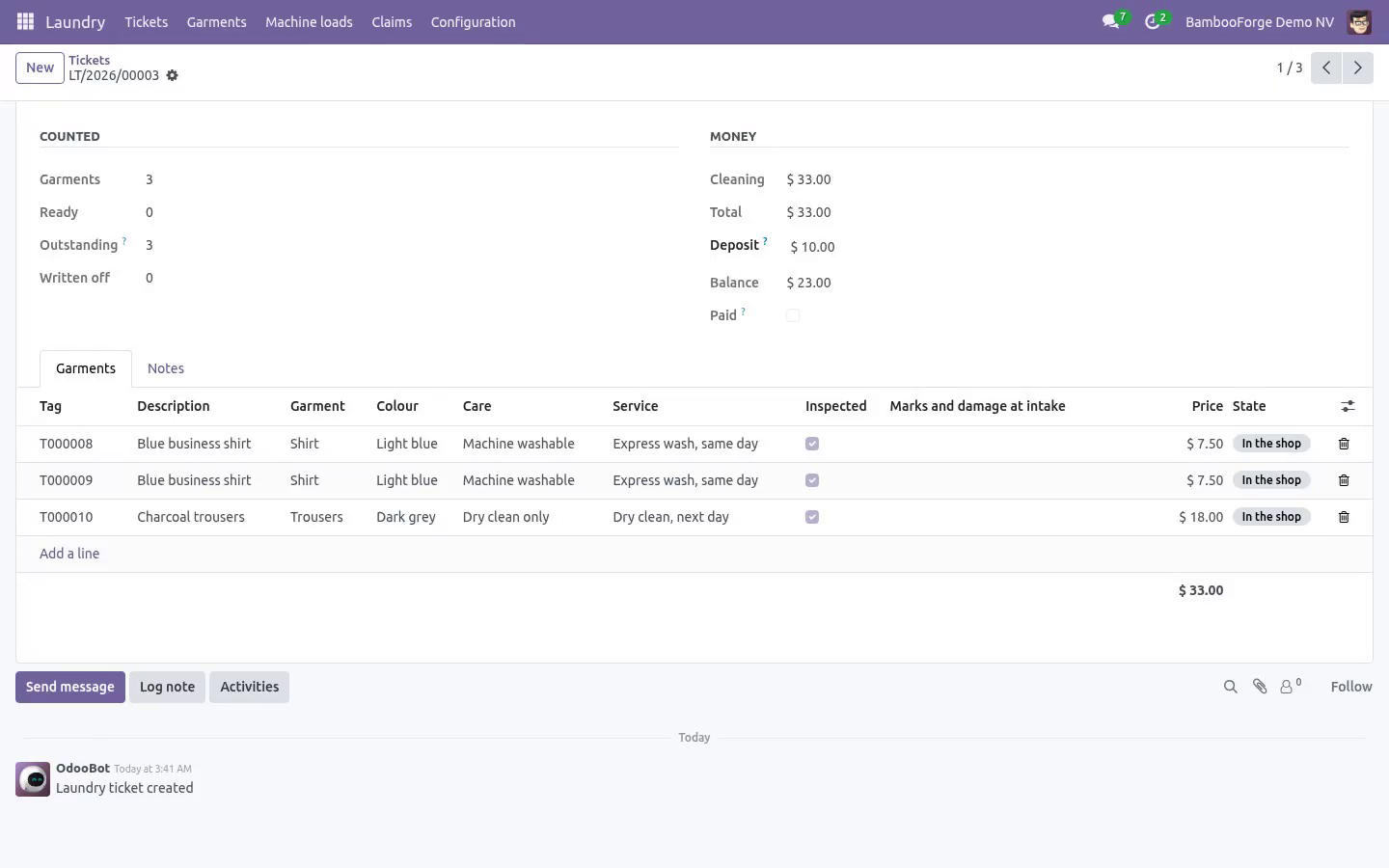Delete the T000008 garment line
Screen dimensions: 1389x868
point(1344,444)
